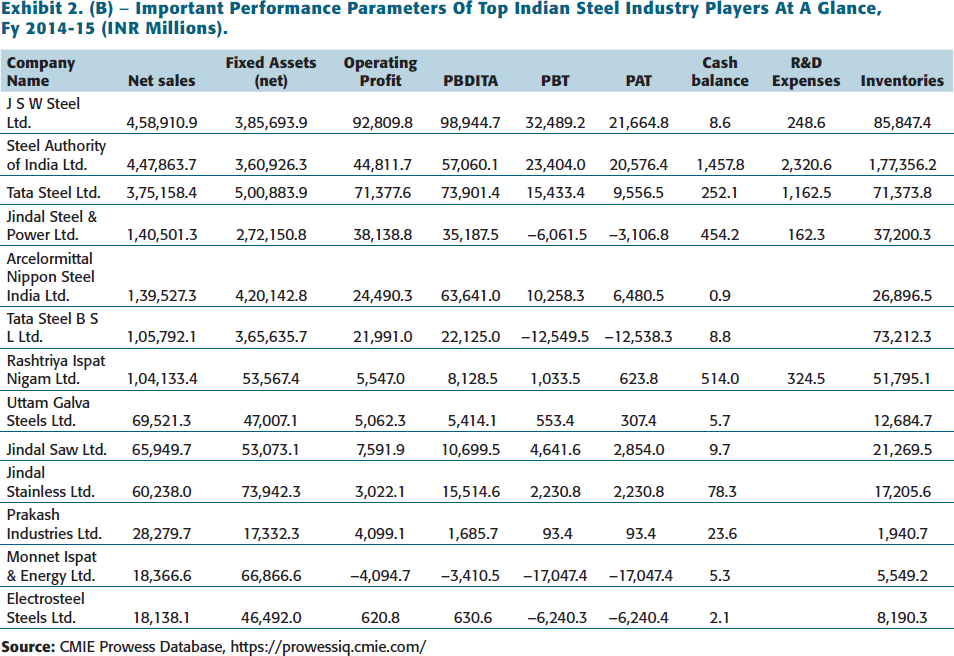Select the PBDITA column header
Viewport: 954px width, 656px height.
pyautogui.click(x=470, y=81)
